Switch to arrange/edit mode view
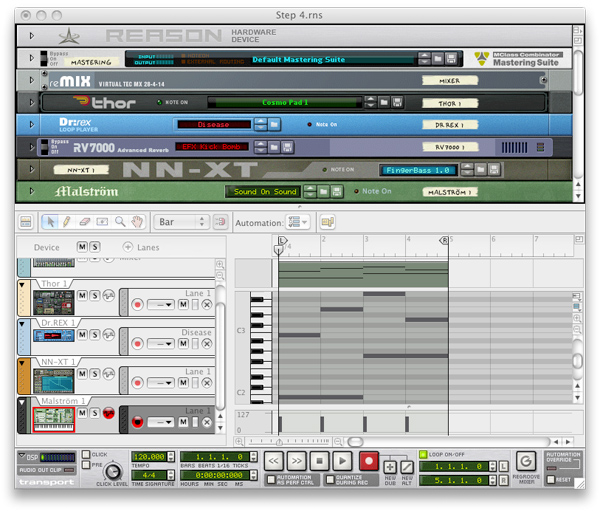 coord(26,222)
